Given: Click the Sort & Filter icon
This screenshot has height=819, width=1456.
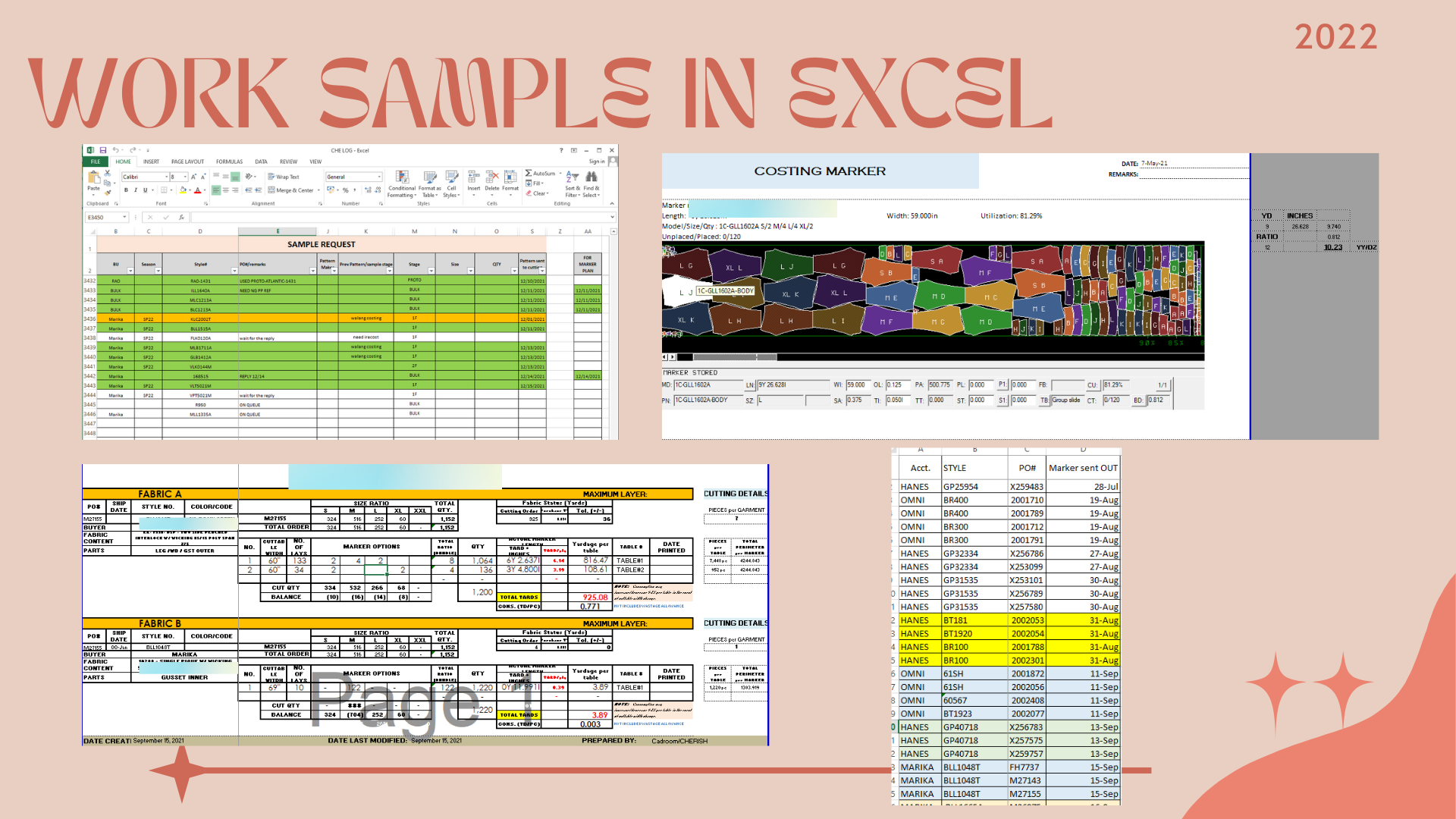Looking at the screenshot, I should tap(573, 177).
